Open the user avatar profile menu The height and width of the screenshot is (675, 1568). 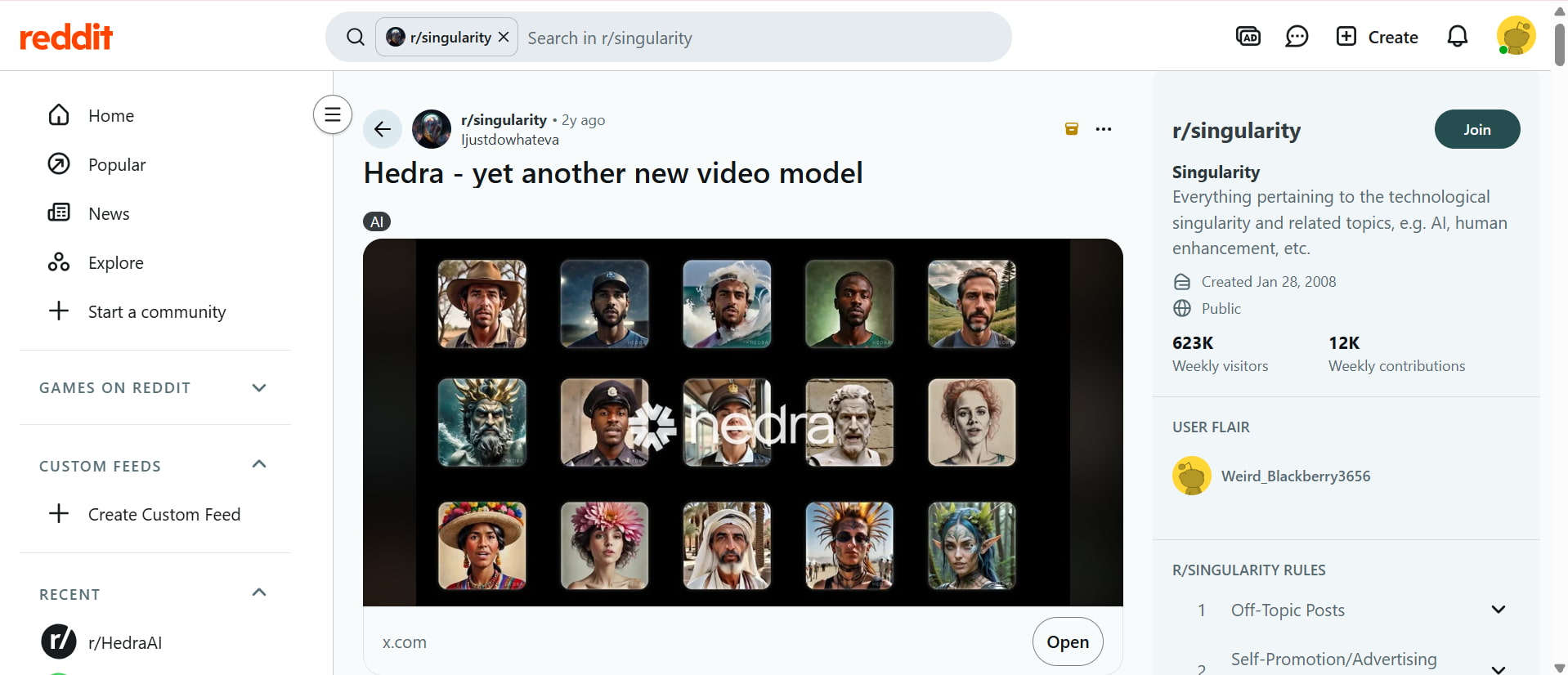click(x=1516, y=37)
